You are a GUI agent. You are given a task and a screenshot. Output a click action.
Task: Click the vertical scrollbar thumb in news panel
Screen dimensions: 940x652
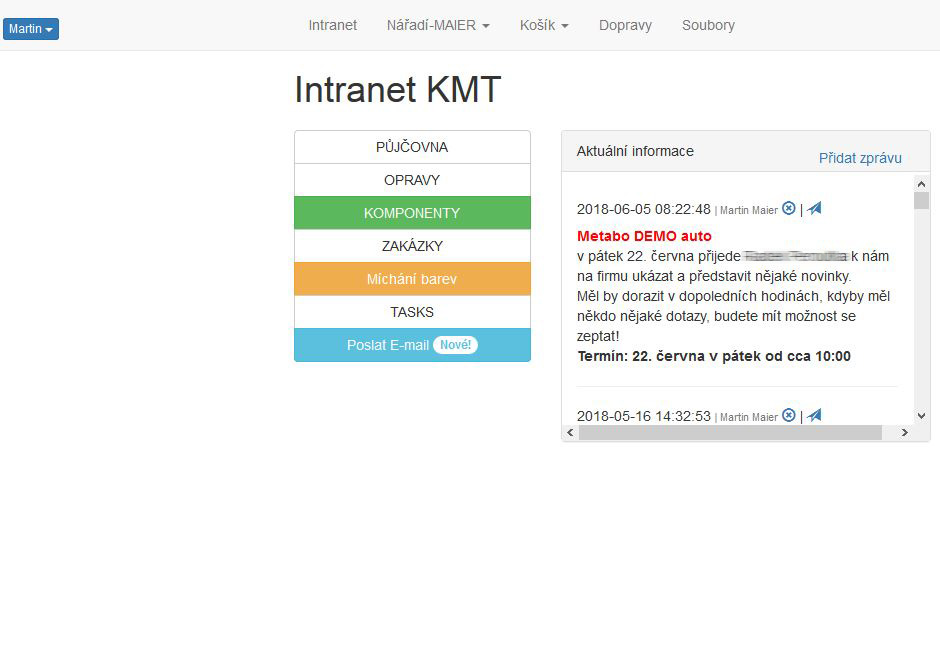[921, 200]
